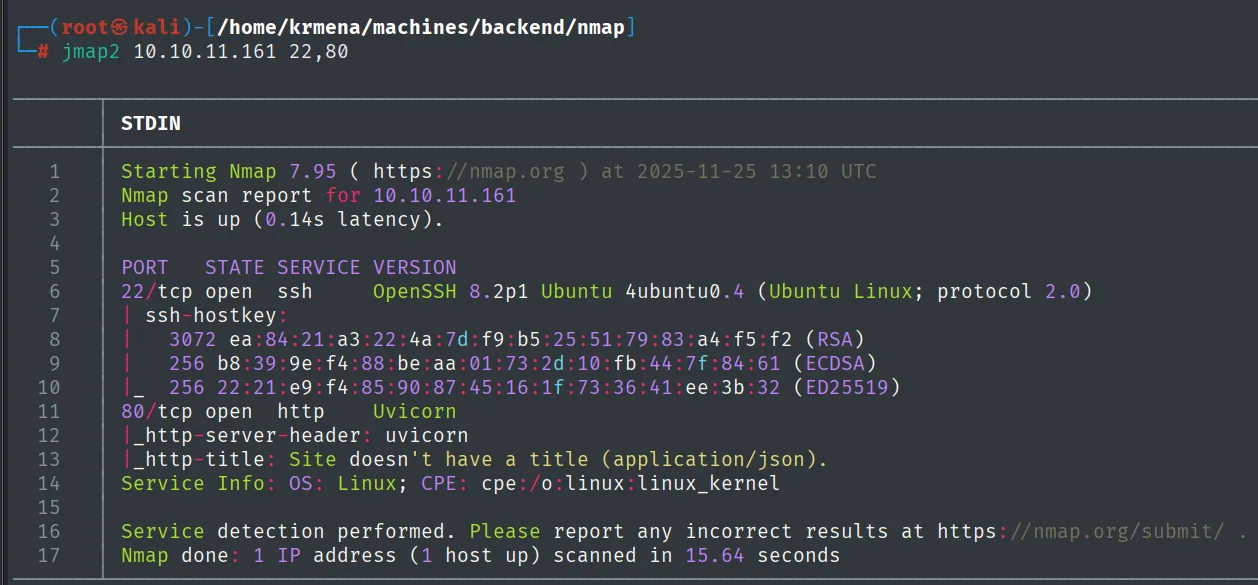Select the CPE string cpe:/o:linux:linux_kernel
The image size is (1258, 585).
pyautogui.click(x=630, y=483)
